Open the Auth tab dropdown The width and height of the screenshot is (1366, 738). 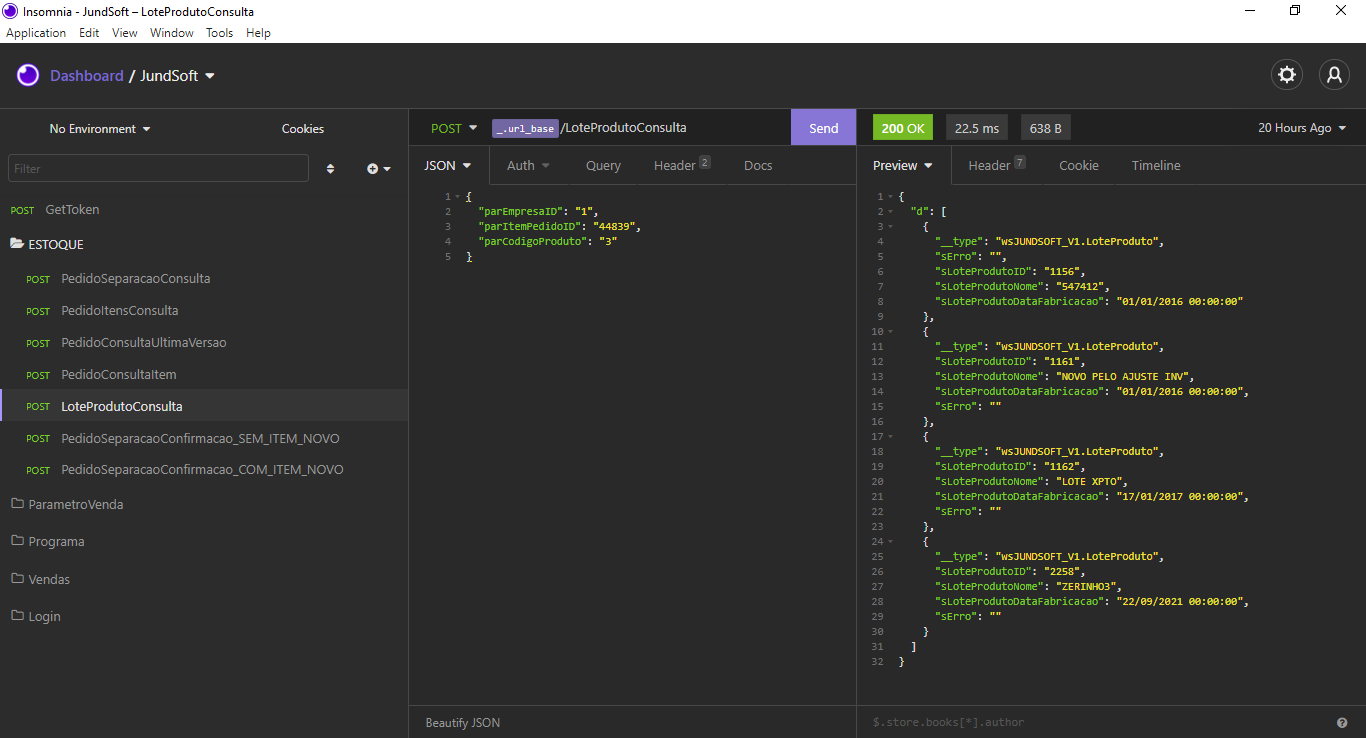click(x=528, y=166)
